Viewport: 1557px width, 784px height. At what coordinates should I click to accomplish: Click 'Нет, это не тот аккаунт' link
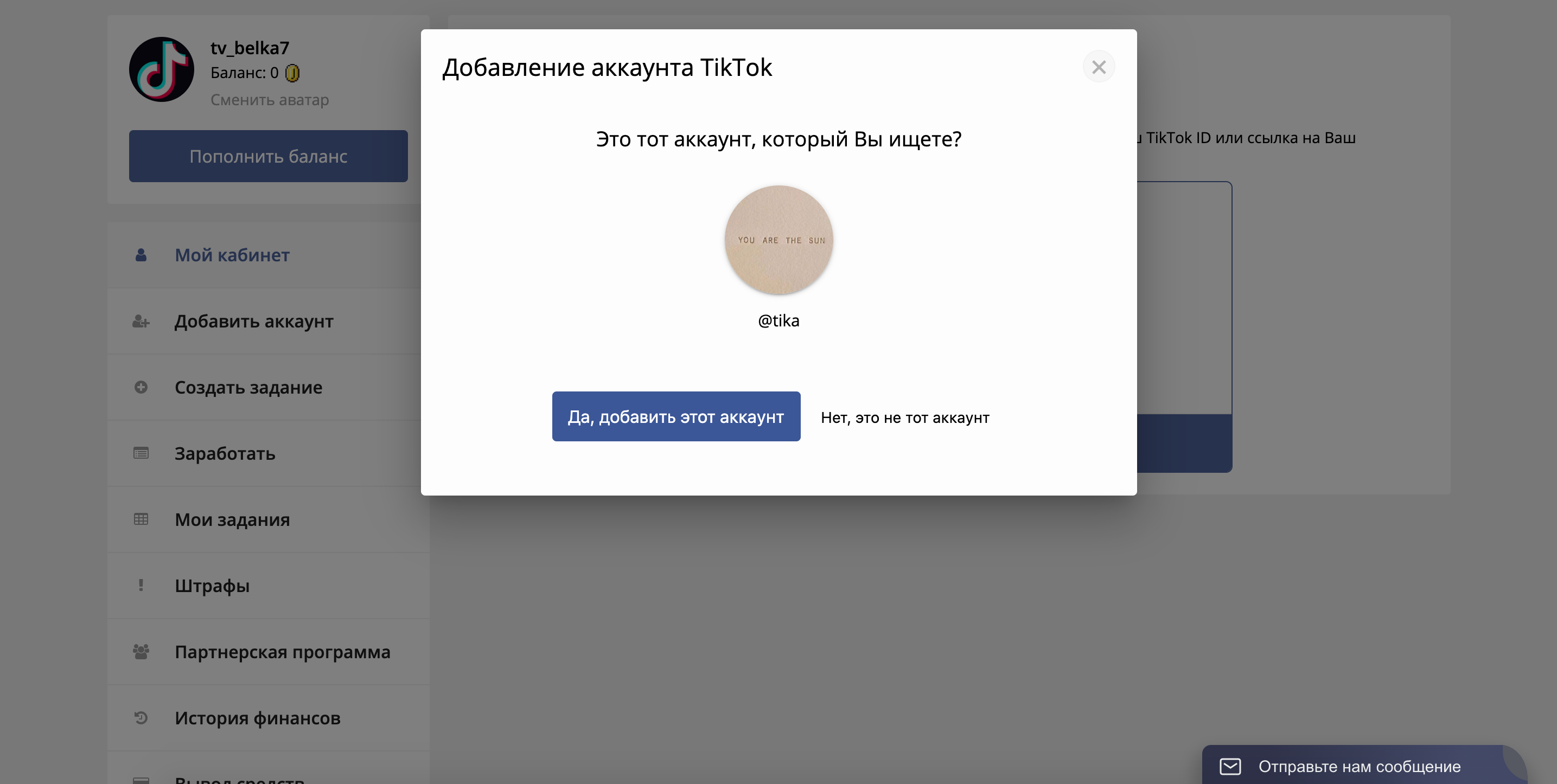click(904, 417)
